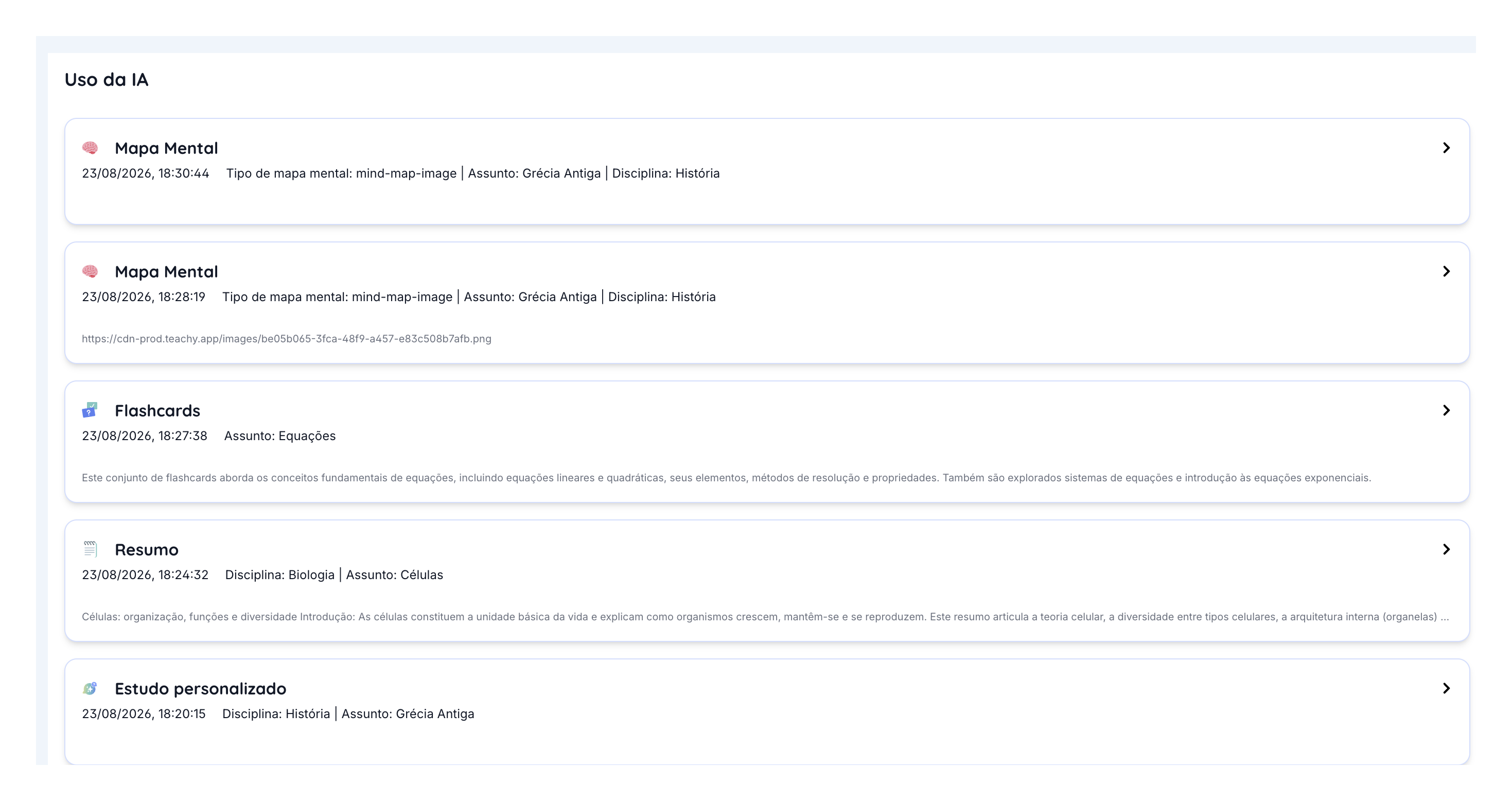Click 'Tipo de mapa mental' details in the 18:28:19 entry
This screenshot has height=801, width=1512.
(x=469, y=297)
